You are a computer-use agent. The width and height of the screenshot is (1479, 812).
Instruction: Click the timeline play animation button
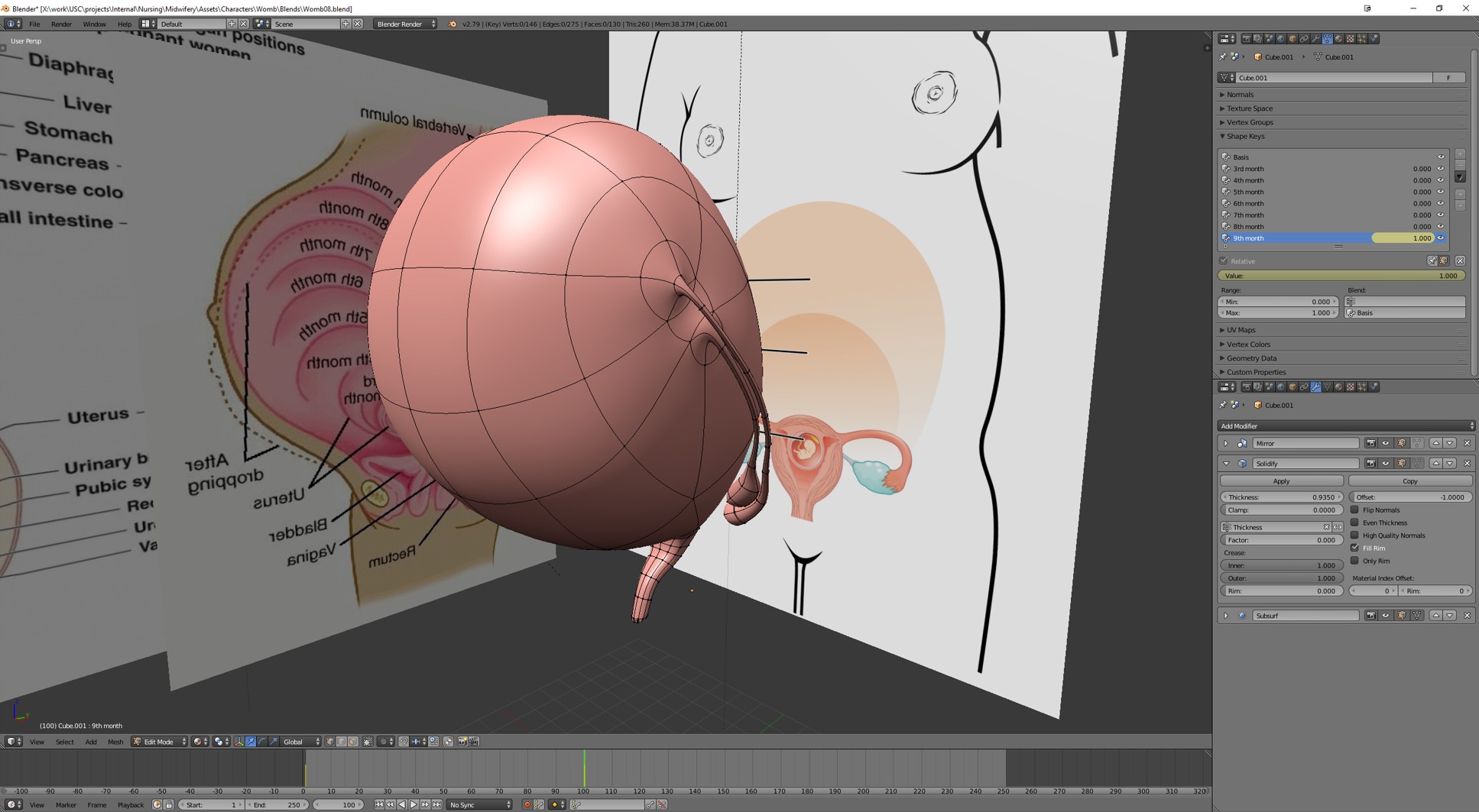(414, 804)
